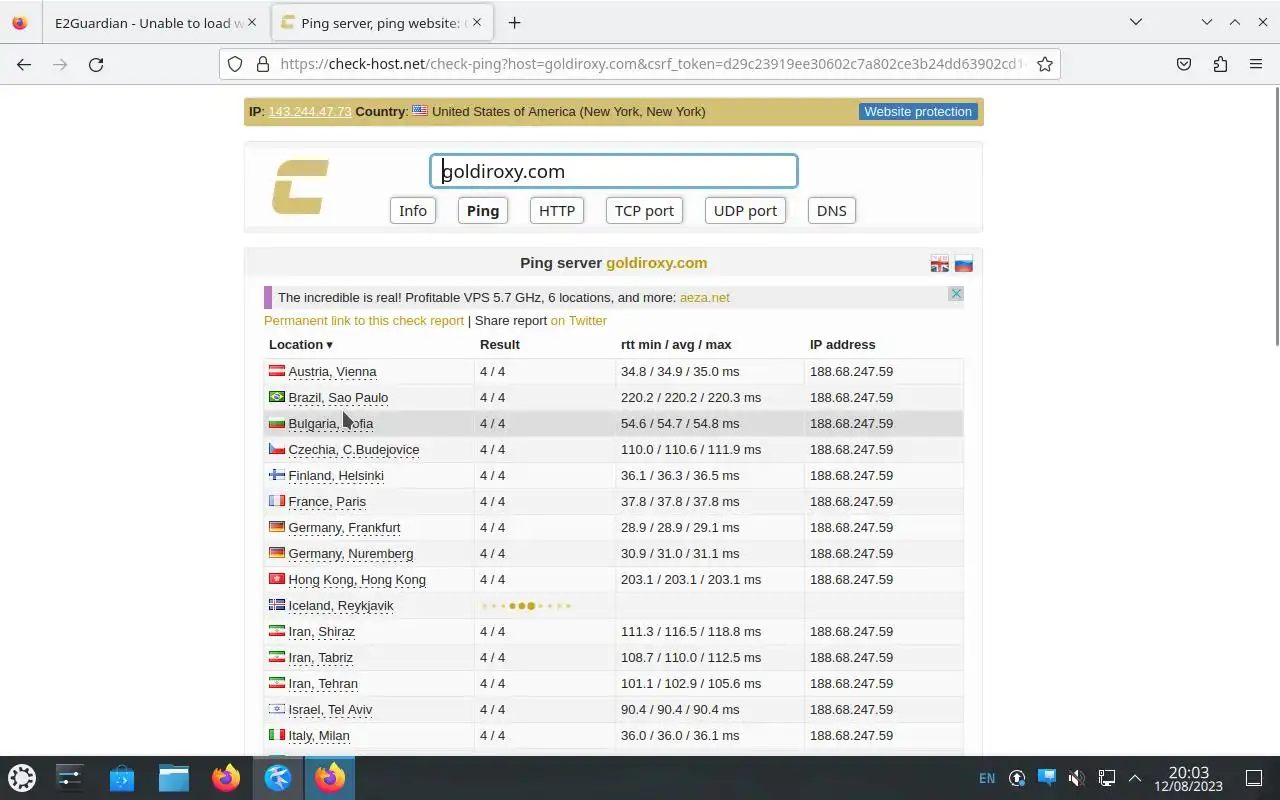Image resolution: width=1280 pixels, height=800 pixels.
Task: Open the site security shield icon
Action: coord(235,64)
